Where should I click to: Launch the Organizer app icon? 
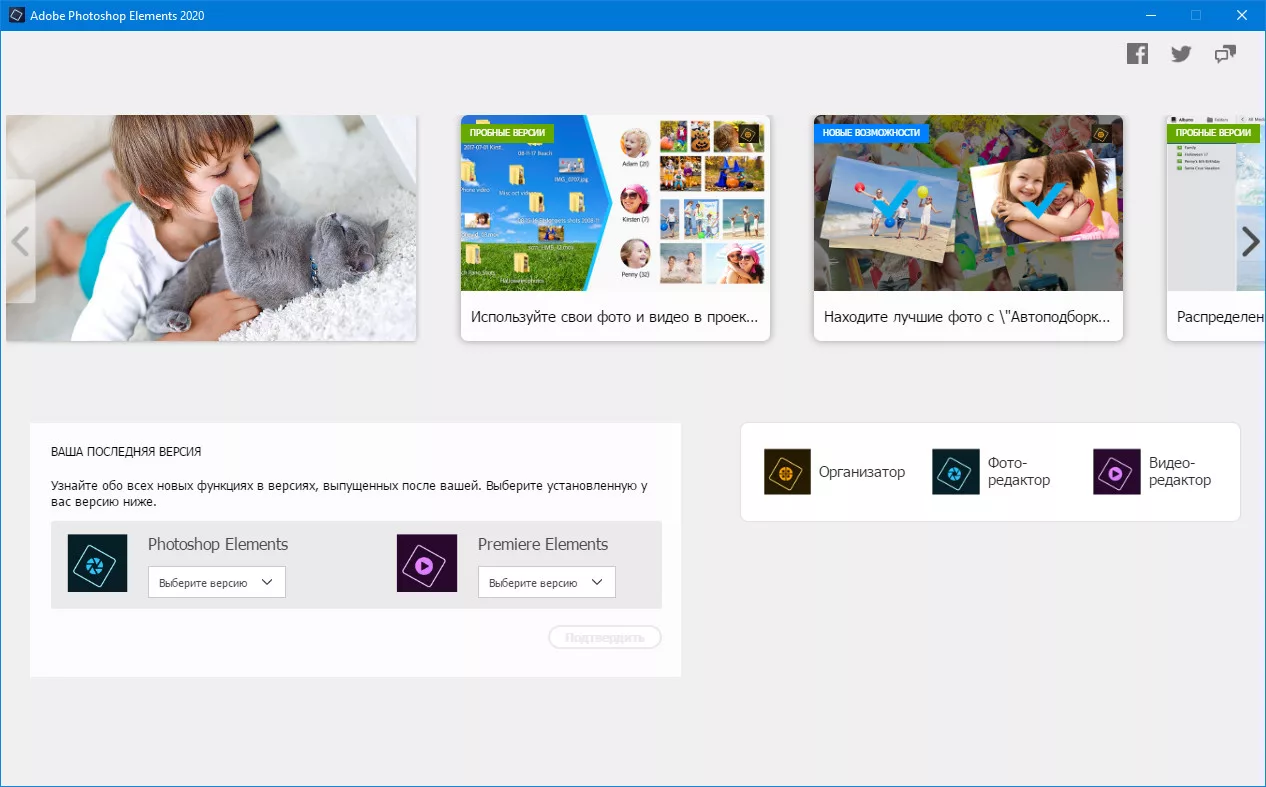click(787, 472)
